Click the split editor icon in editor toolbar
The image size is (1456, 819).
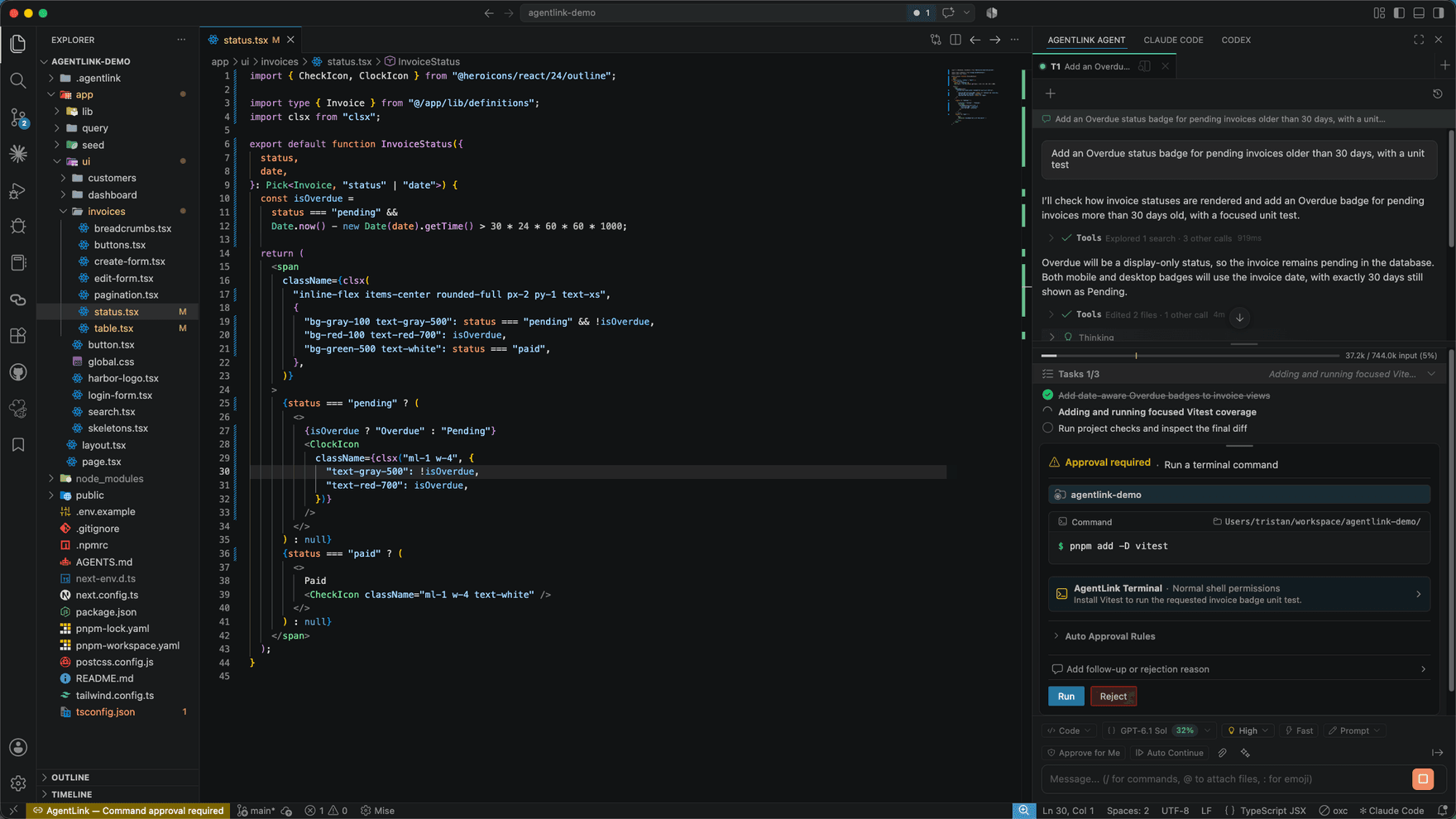tap(955, 40)
